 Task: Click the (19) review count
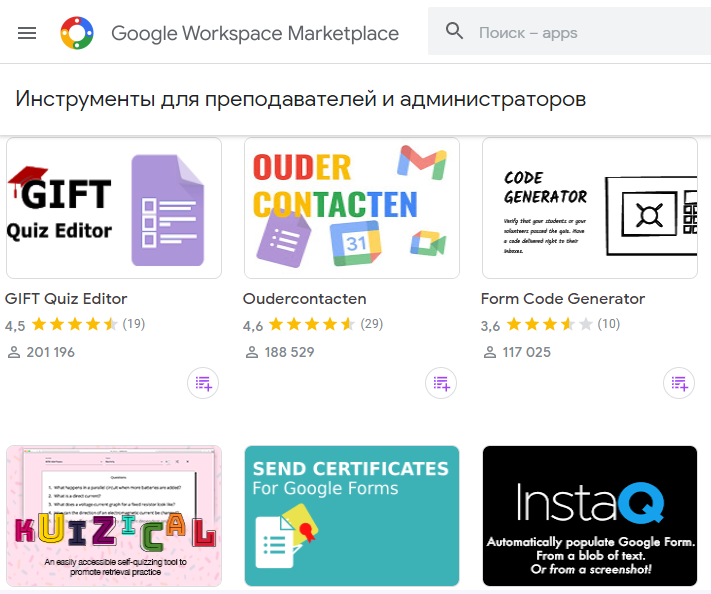(x=134, y=324)
